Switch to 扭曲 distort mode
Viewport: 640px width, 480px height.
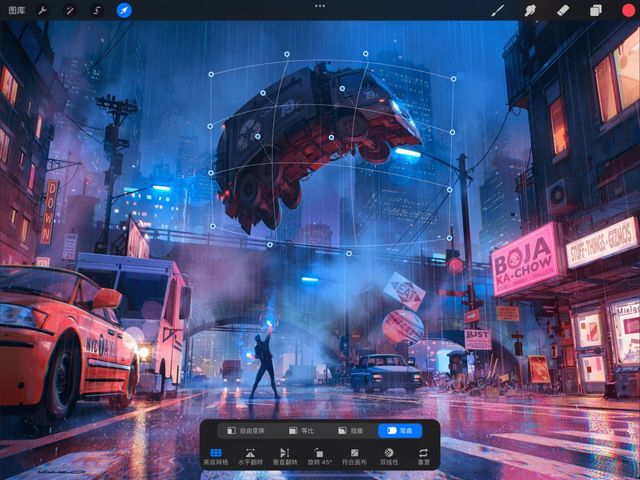pos(351,431)
